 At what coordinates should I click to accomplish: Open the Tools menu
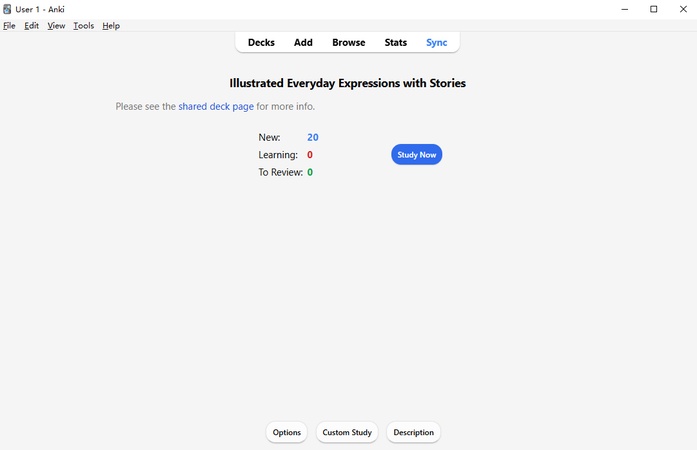pyautogui.click(x=84, y=26)
